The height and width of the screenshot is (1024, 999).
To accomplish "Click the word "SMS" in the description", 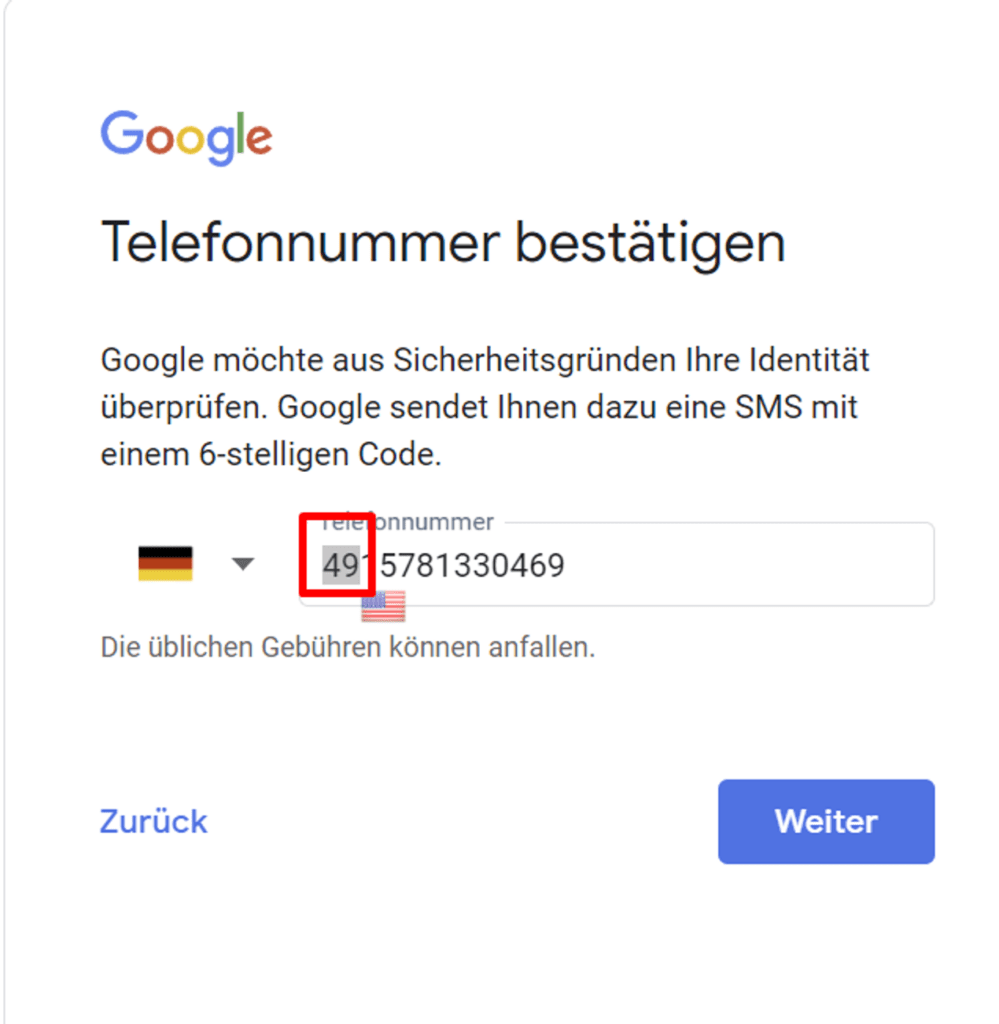I will click(x=769, y=408).
